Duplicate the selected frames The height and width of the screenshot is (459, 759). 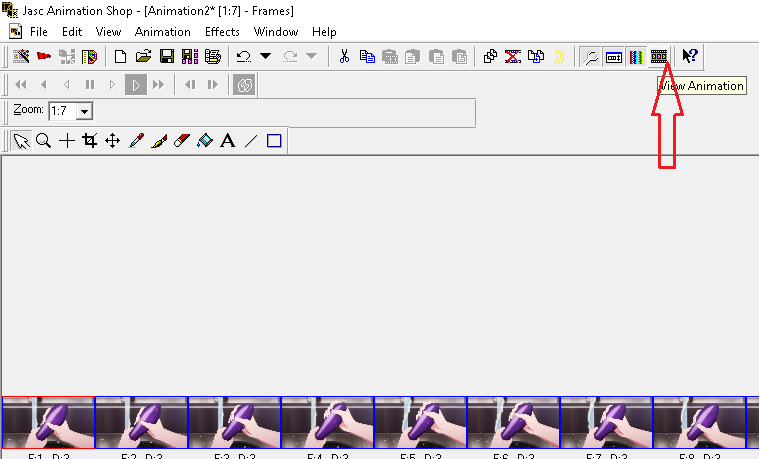tap(490, 57)
